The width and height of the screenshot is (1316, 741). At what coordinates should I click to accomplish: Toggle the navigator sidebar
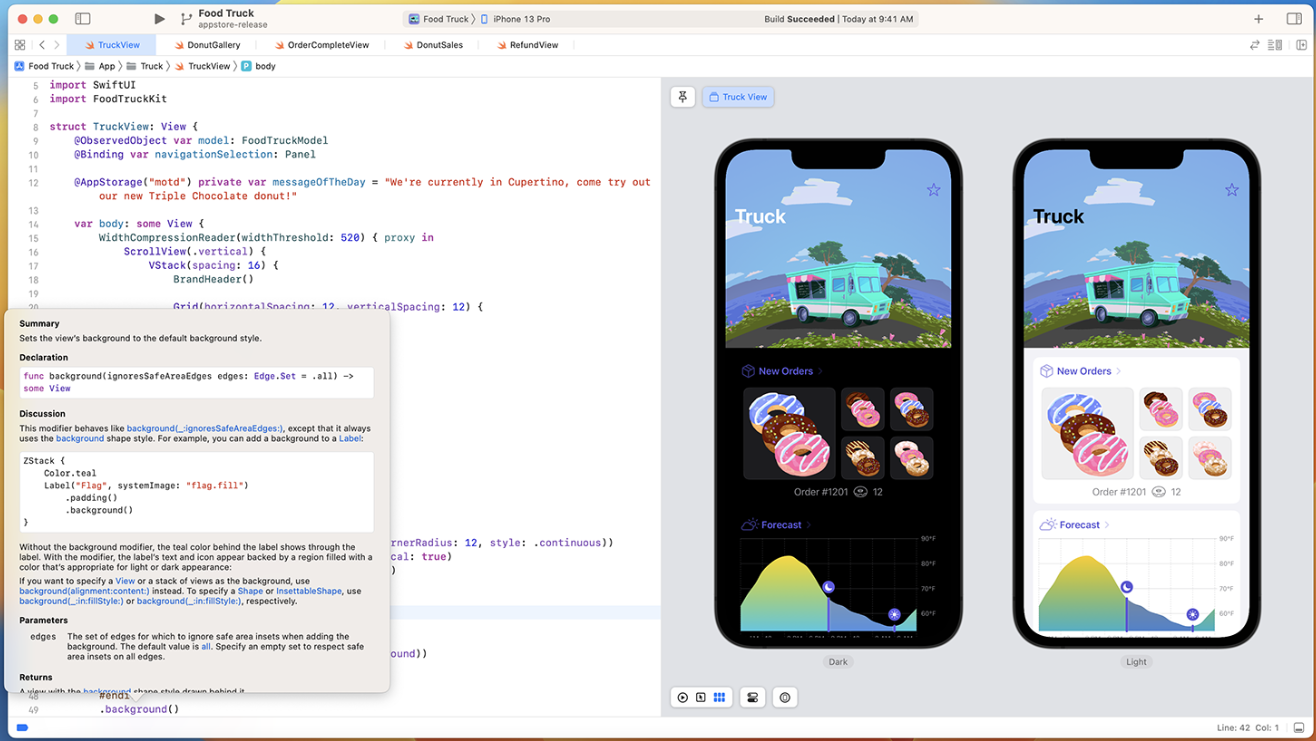coord(83,19)
